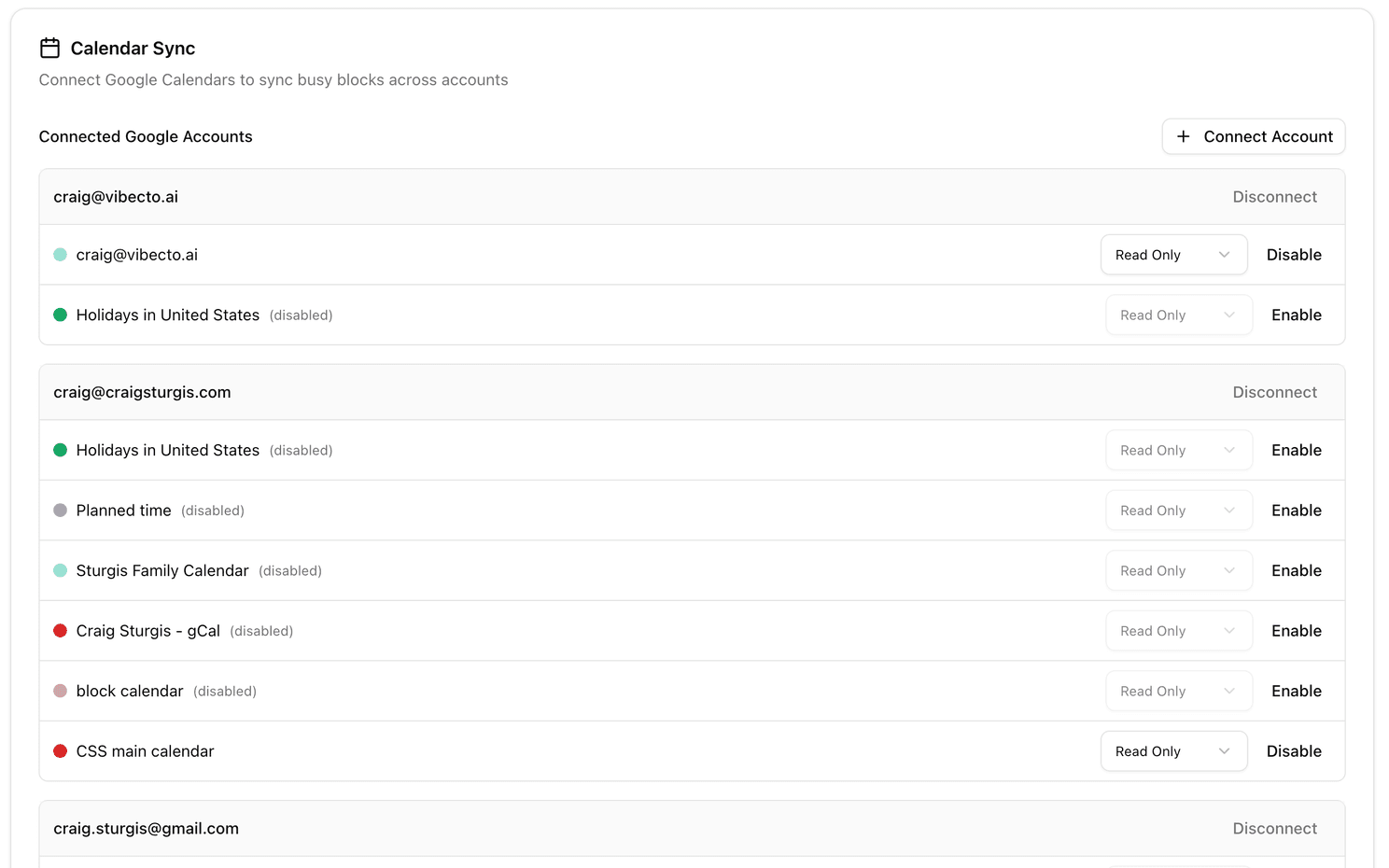Disable the CSS main calendar
Image resolution: width=1389 pixels, height=868 pixels.
(1294, 750)
